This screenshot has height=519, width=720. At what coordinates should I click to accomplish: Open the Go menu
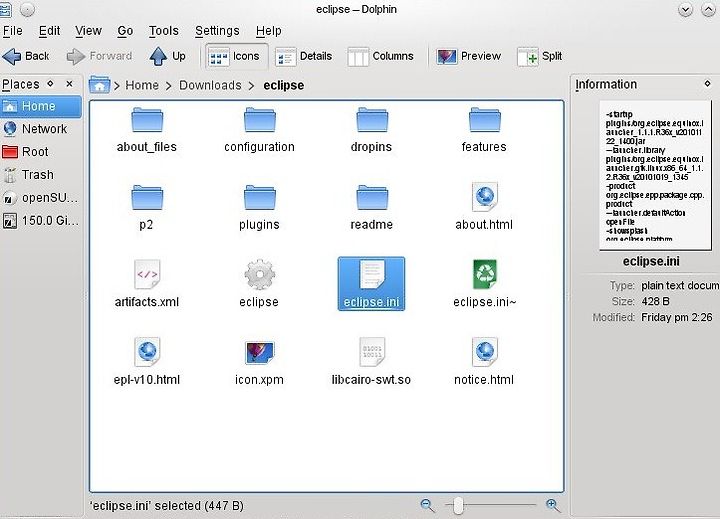pos(125,31)
